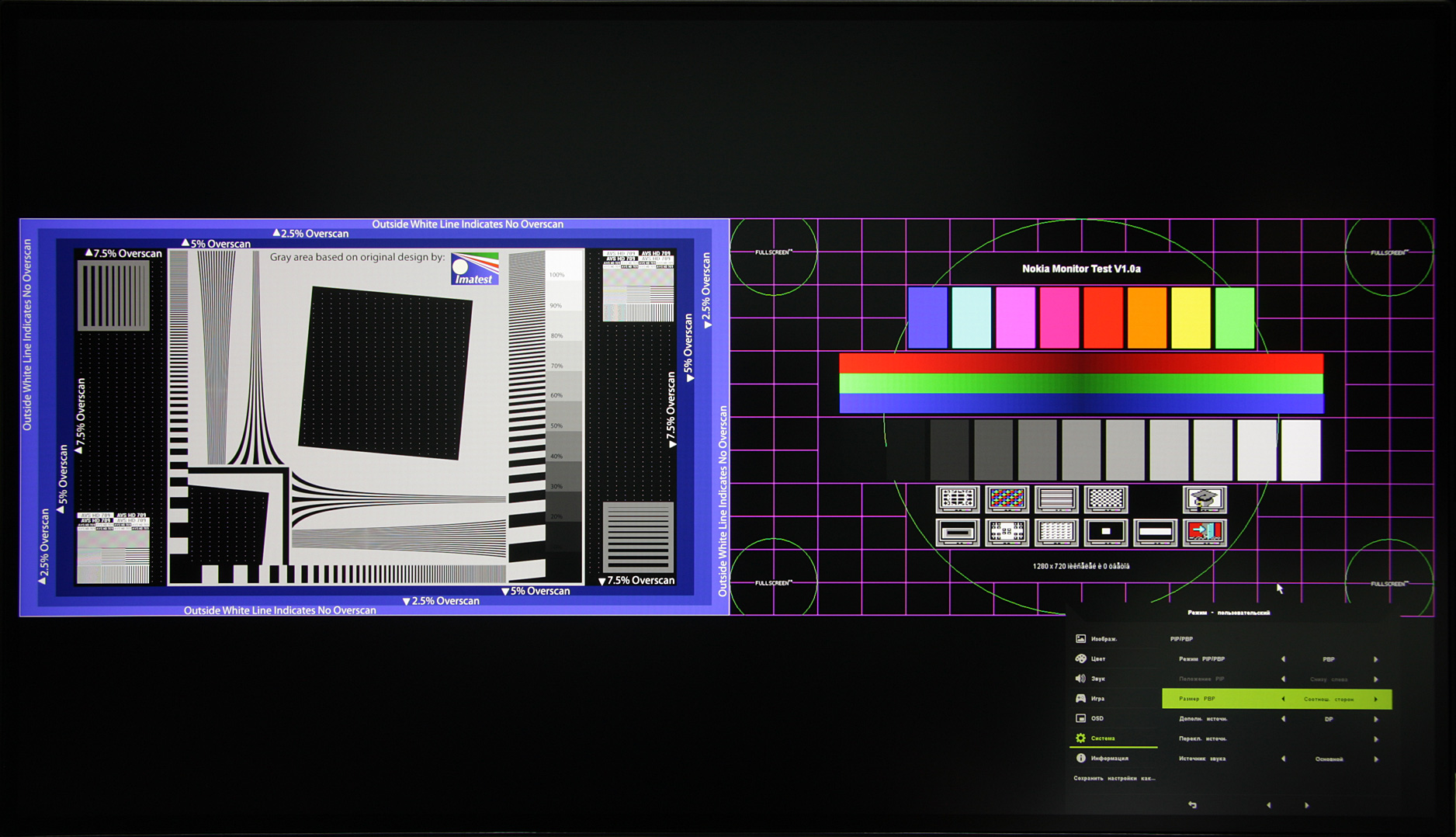The image size is (1456, 837).
Task: Click the 1280 x 720 resolution text
Action: 1081,566
